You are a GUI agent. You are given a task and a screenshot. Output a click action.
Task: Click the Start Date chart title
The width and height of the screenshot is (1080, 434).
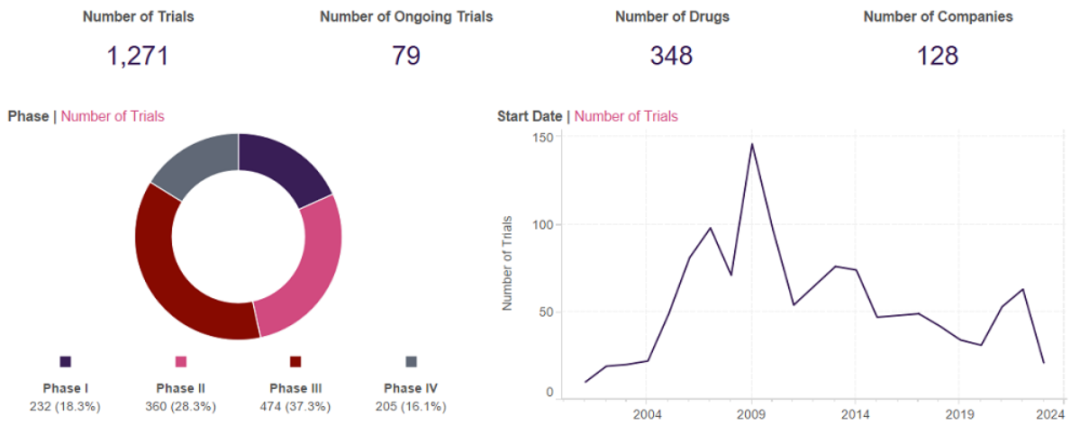pyautogui.click(x=529, y=116)
